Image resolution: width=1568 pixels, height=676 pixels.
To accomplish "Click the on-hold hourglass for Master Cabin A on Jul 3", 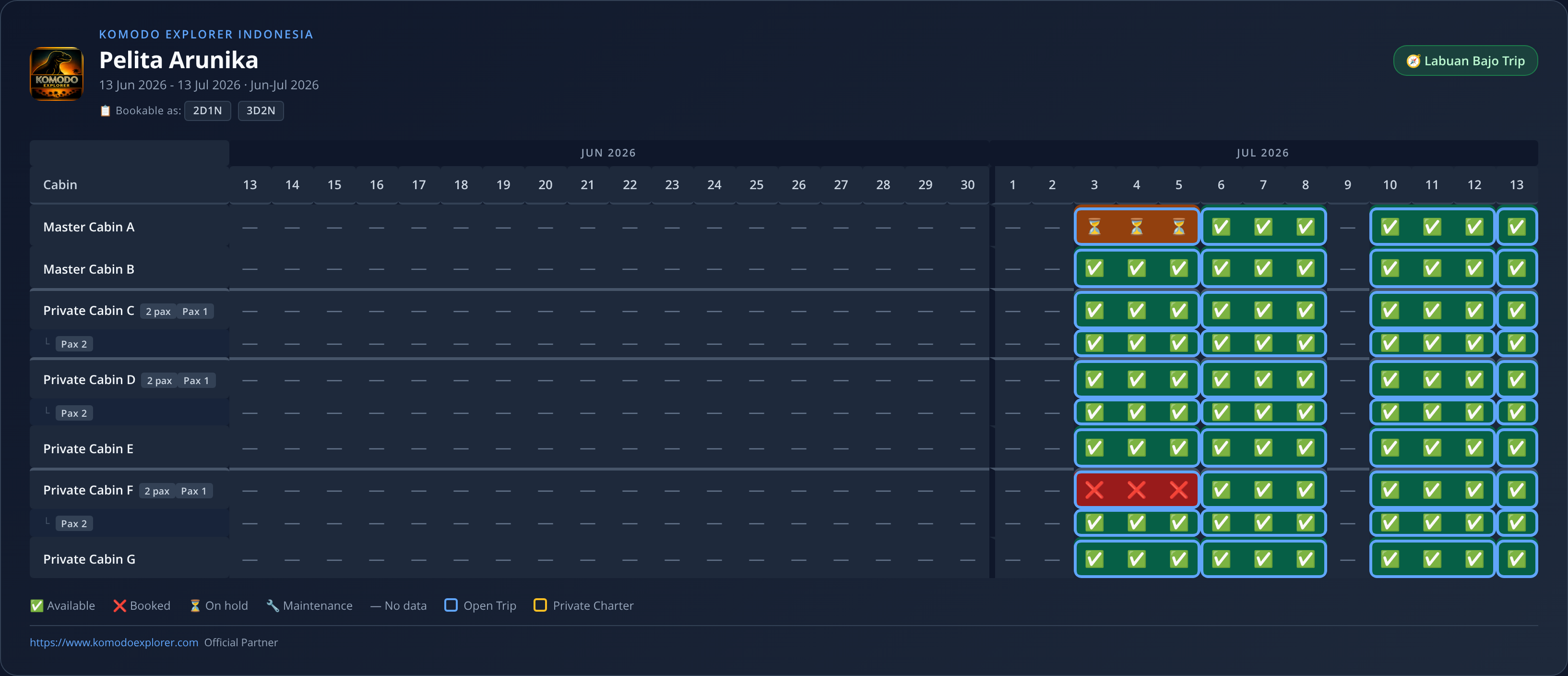I will (1094, 227).
